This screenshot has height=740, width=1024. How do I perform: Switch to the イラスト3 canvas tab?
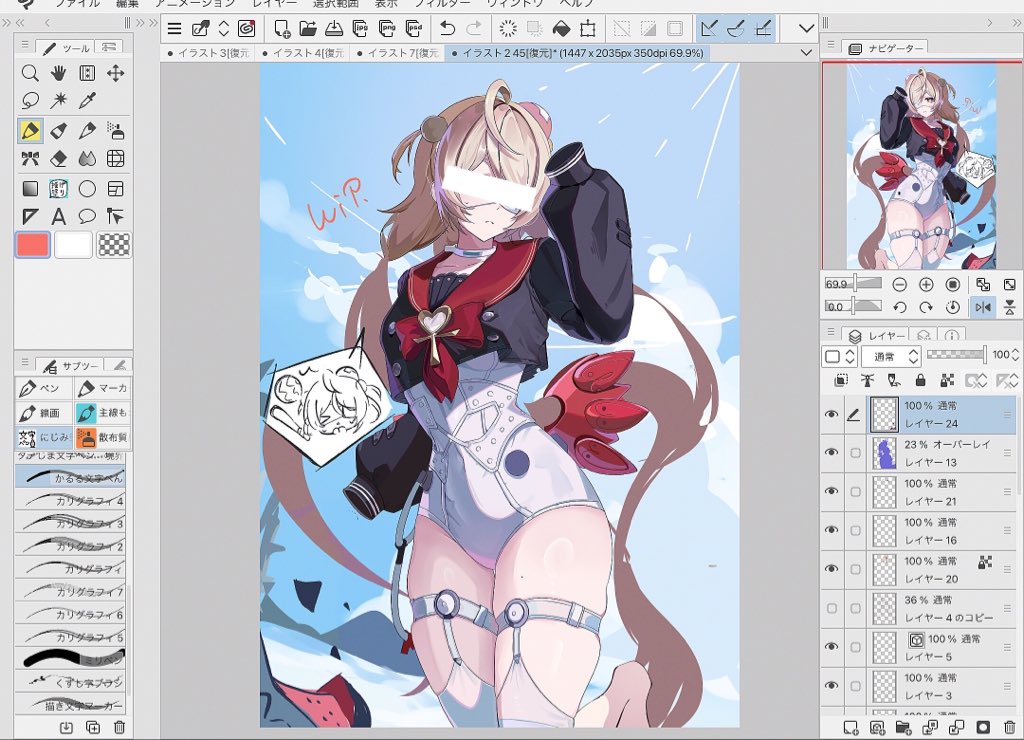(x=208, y=53)
